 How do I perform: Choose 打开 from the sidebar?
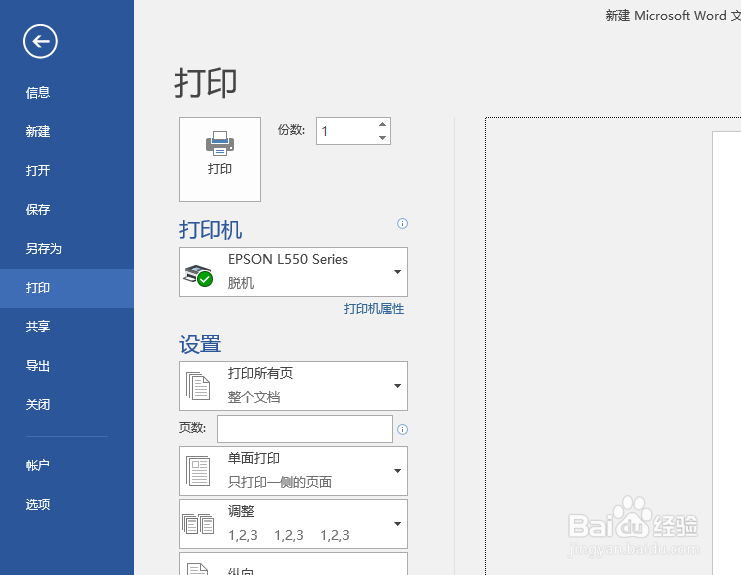click(38, 171)
